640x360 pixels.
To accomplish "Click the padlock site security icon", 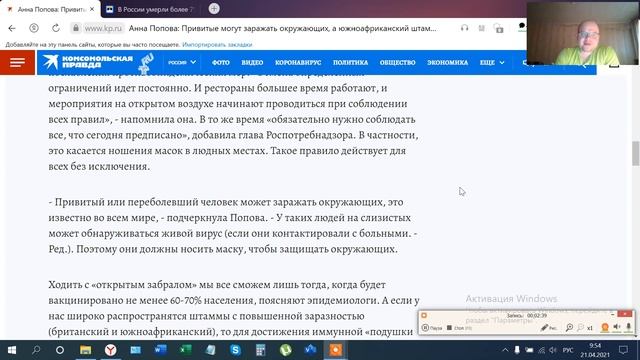I will point(76,28).
